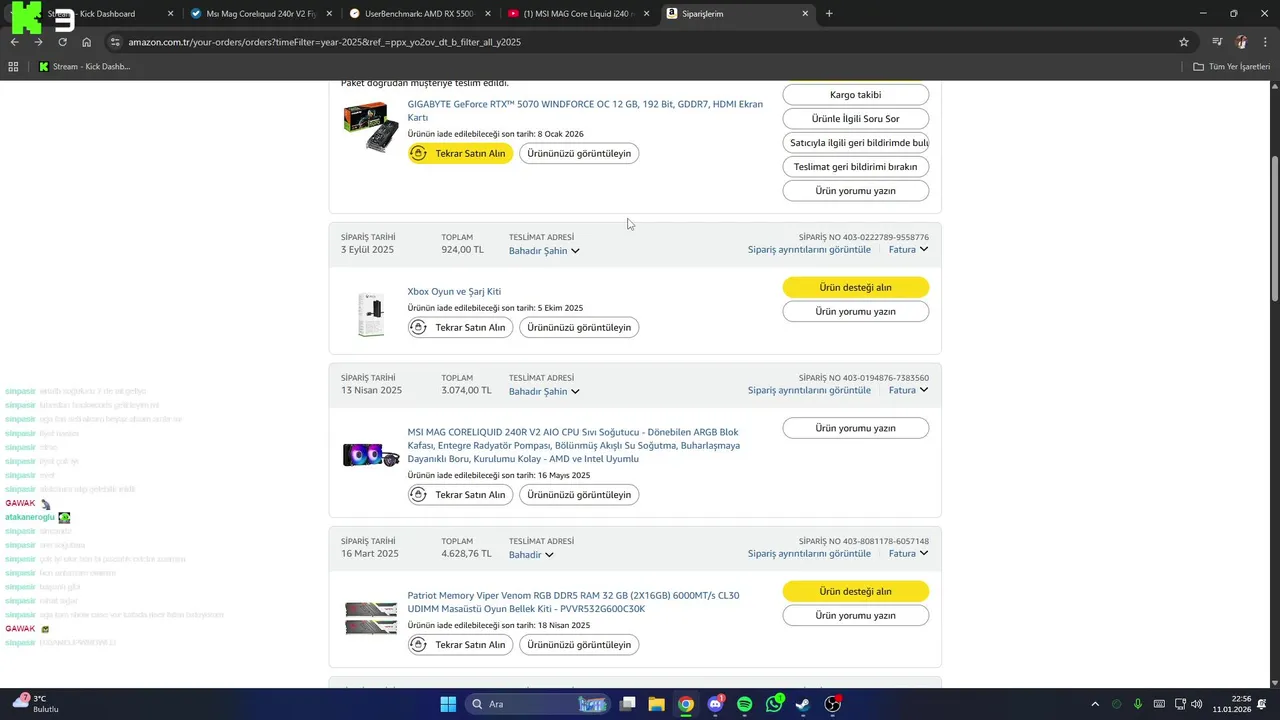
Task: Switch to the UserBenchmark AMD RX 5500 tab
Action: pyautogui.click(x=420, y=14)
